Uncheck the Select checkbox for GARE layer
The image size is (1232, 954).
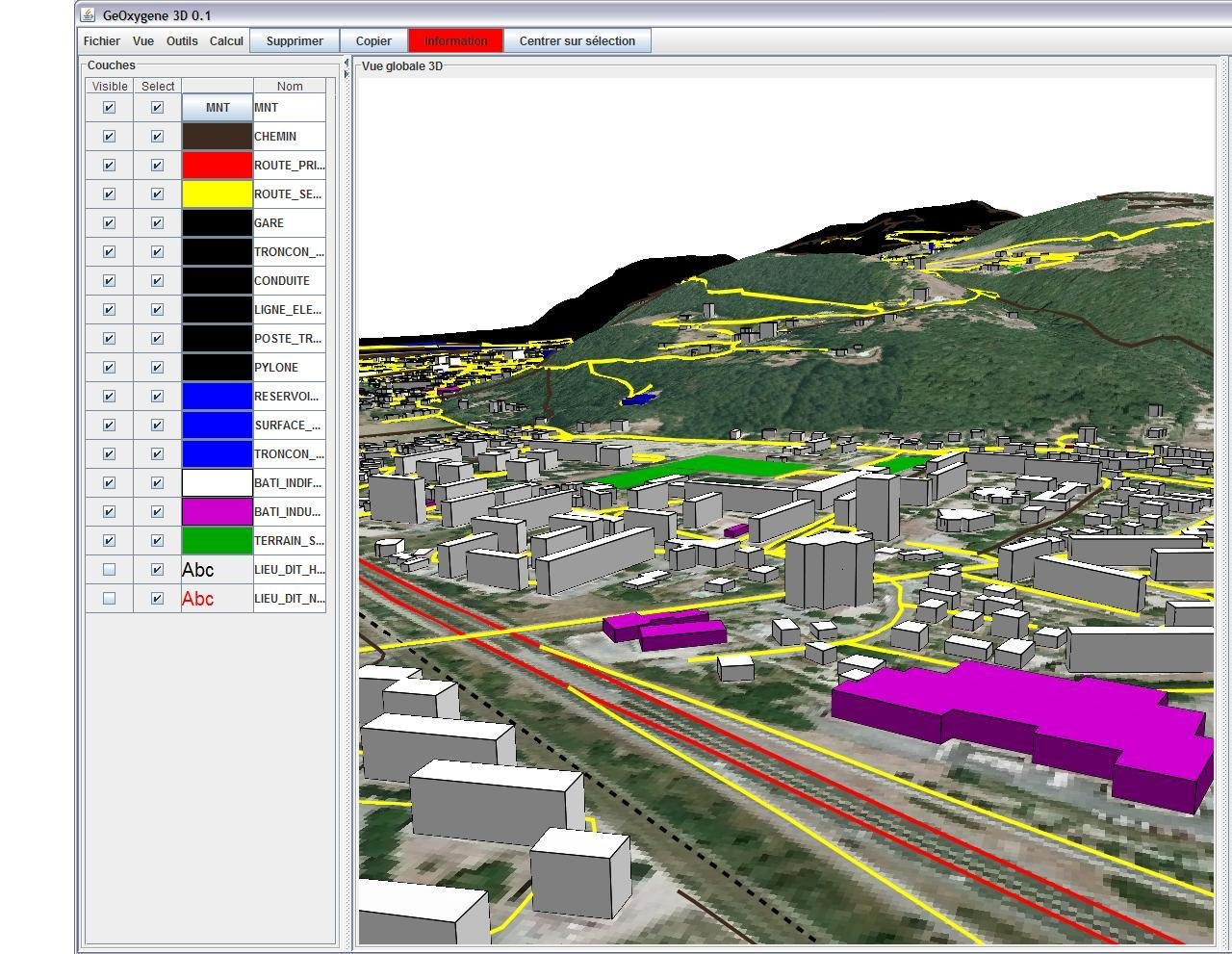(x=157, y=223)
